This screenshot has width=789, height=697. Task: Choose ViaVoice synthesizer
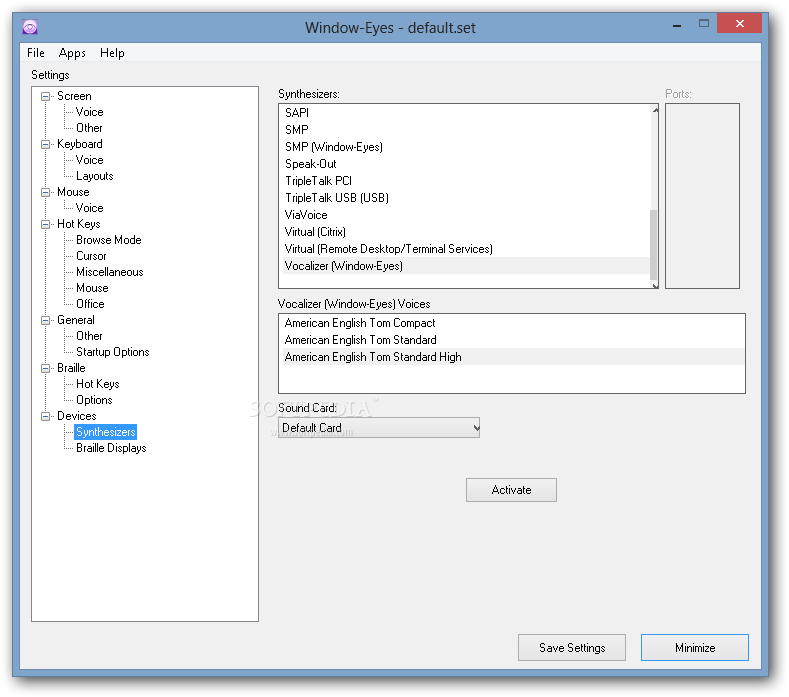[465, 215]
